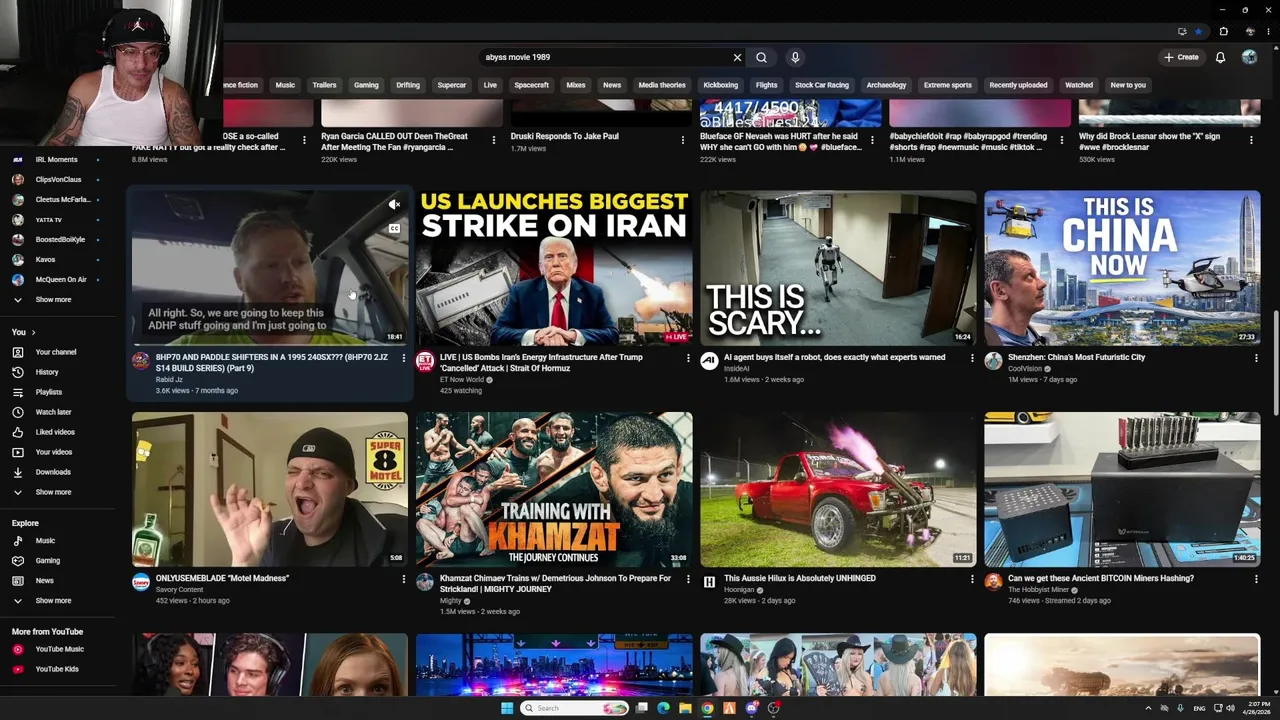Open the Kavos subscription channel

[45, 260]
